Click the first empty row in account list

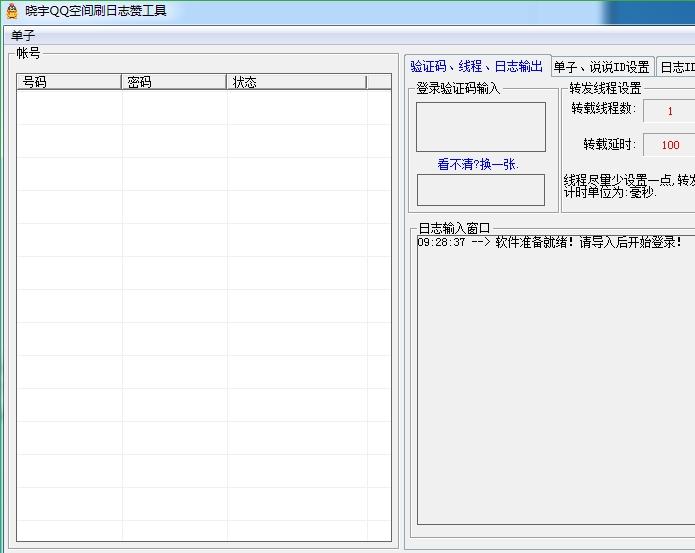[x=200, y=100]
